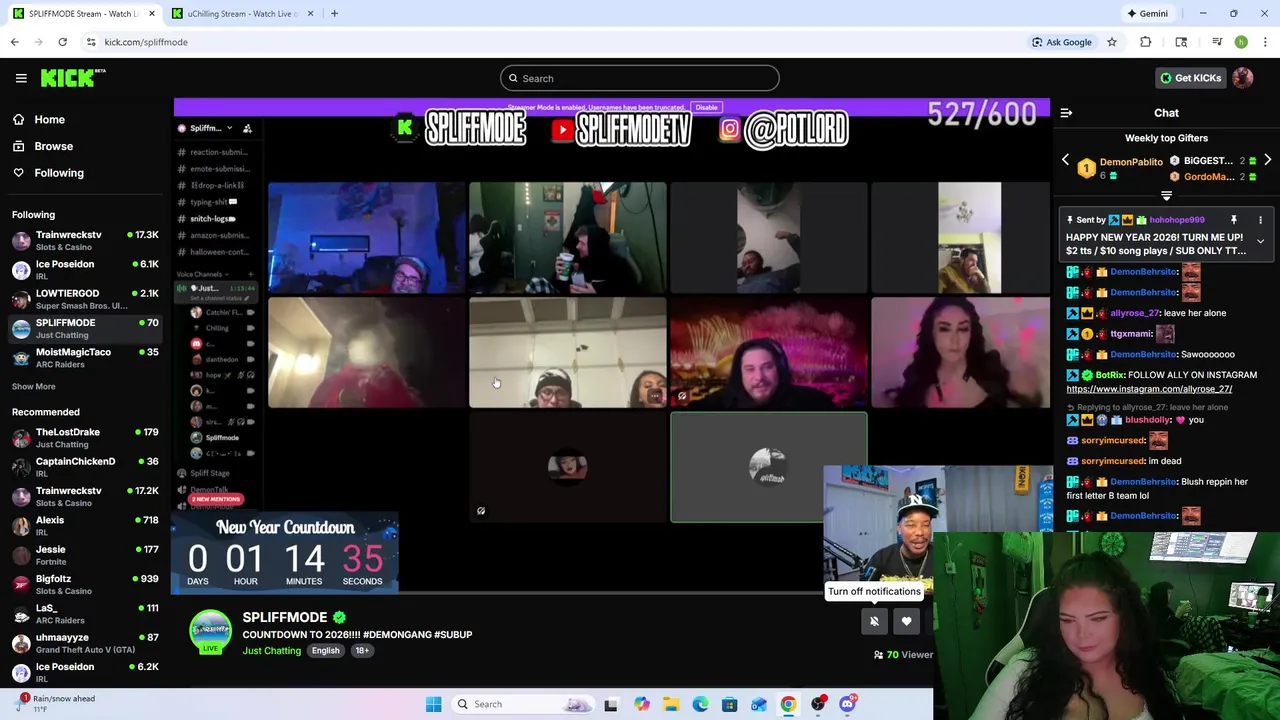This screenshot has width=1280, height=720.
Task: Click the 18+ tag
Action: 362,651
